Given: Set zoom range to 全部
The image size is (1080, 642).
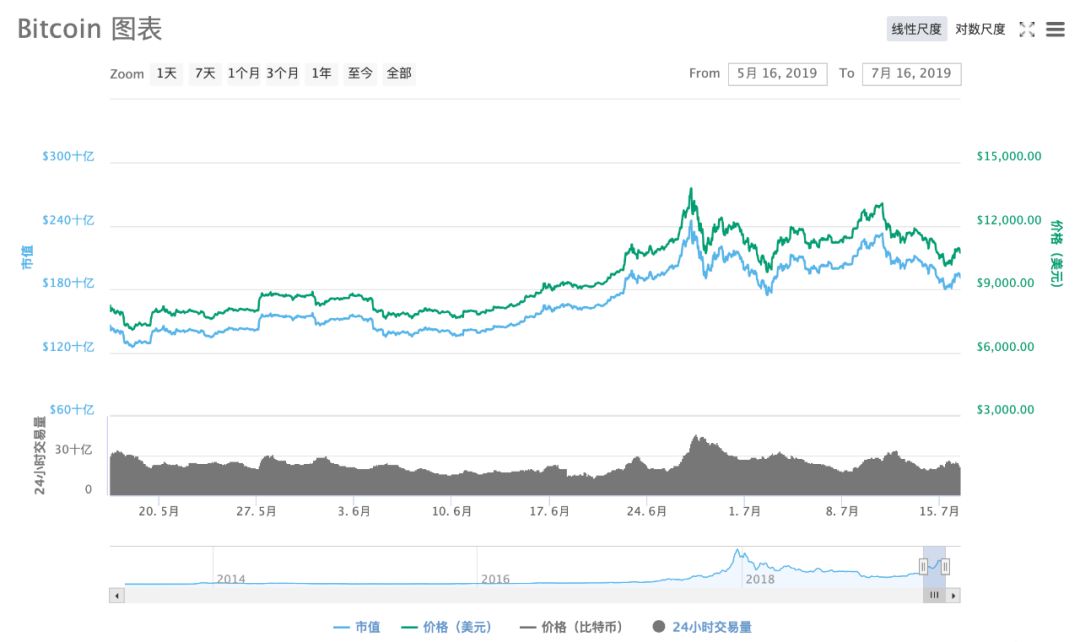Looking at the screenshot, I should (x=399, y=73).
